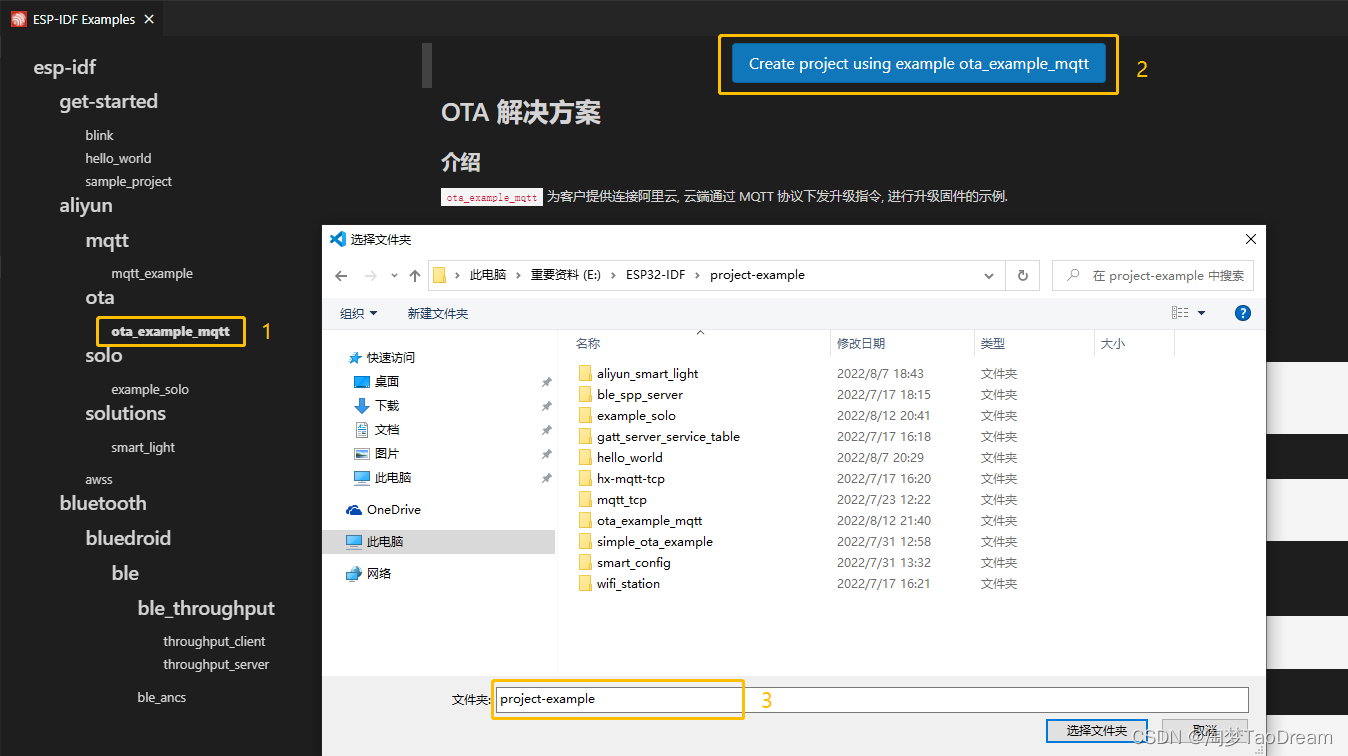The image size is (1348, 756).
Task: Click the 新建文件夹 button
Action: click(438, 313)
